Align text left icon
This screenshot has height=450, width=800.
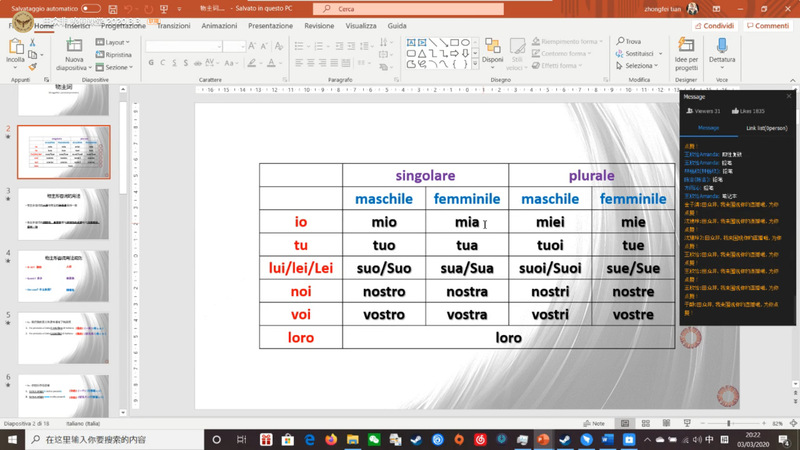coord(299,63)
